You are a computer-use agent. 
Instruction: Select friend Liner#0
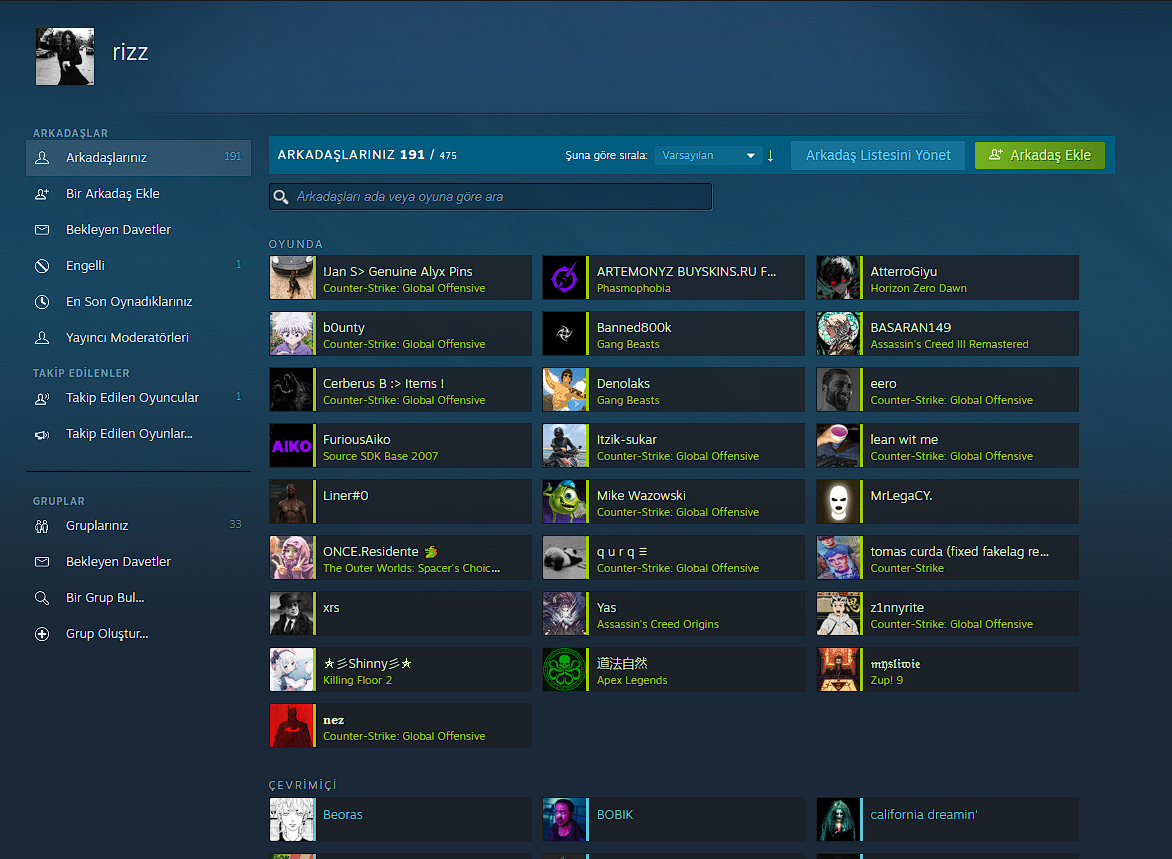[x=401, y=502]
